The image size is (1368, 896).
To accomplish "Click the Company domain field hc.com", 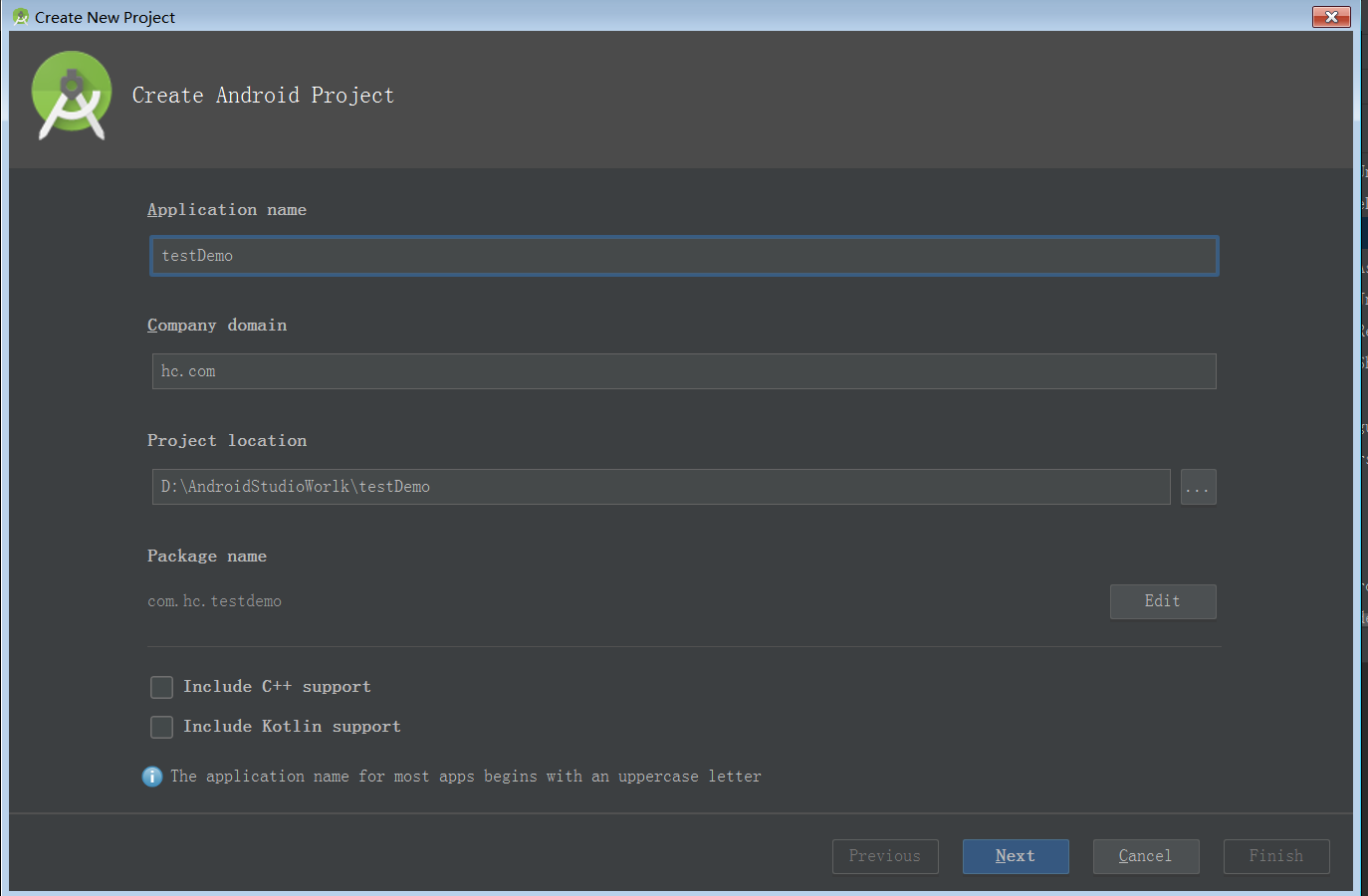I will pos(684,371).
